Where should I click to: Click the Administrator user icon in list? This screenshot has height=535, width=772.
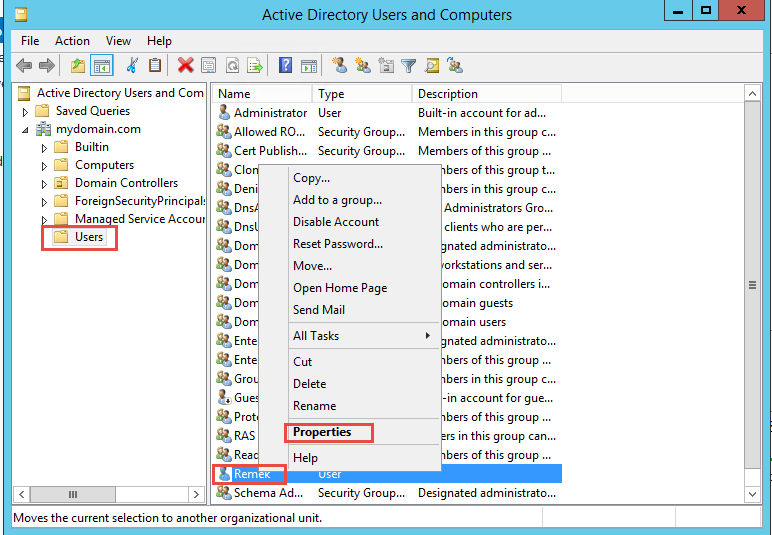(x=224, y=113)
